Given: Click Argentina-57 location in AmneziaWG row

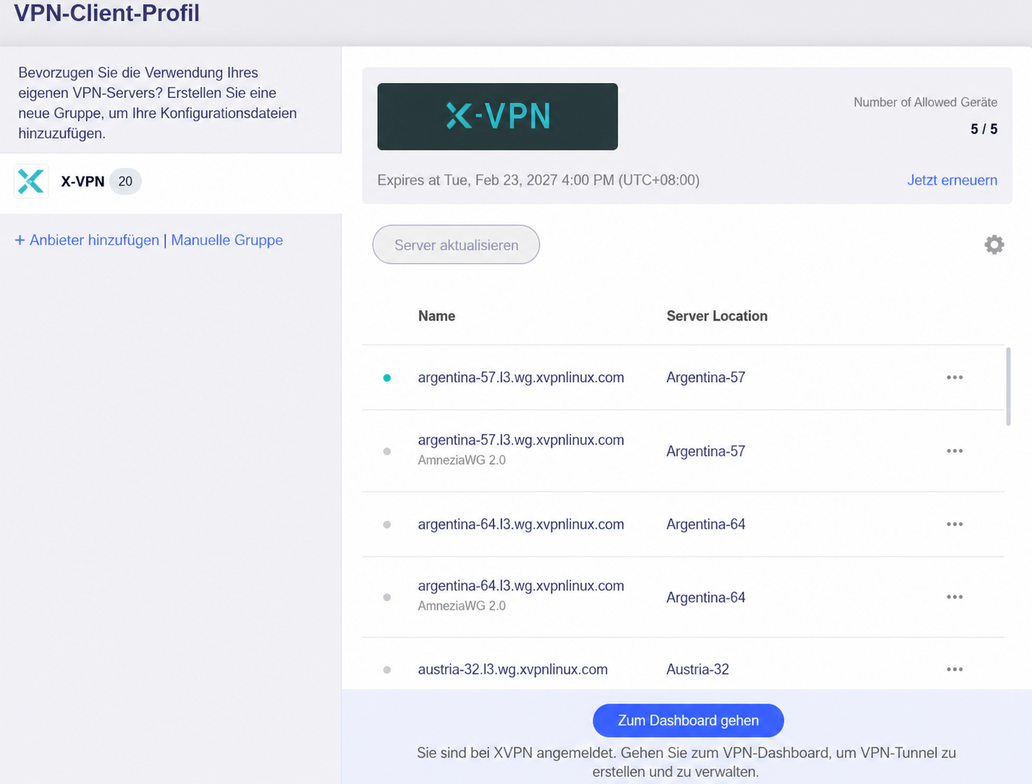Looking at the screenshot, I should [x=706, y=451].
